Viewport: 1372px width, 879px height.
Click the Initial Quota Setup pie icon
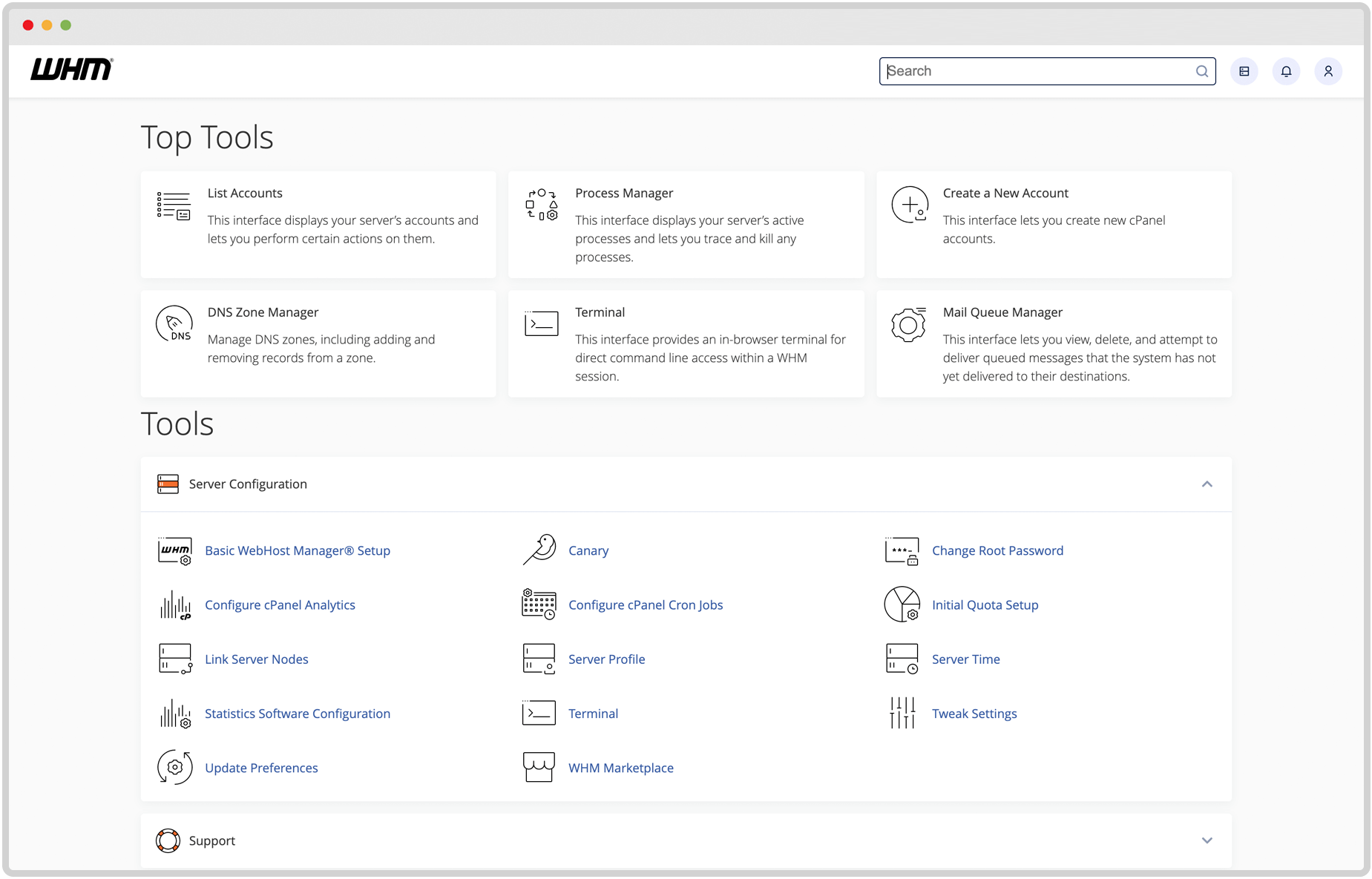(902, 605)
